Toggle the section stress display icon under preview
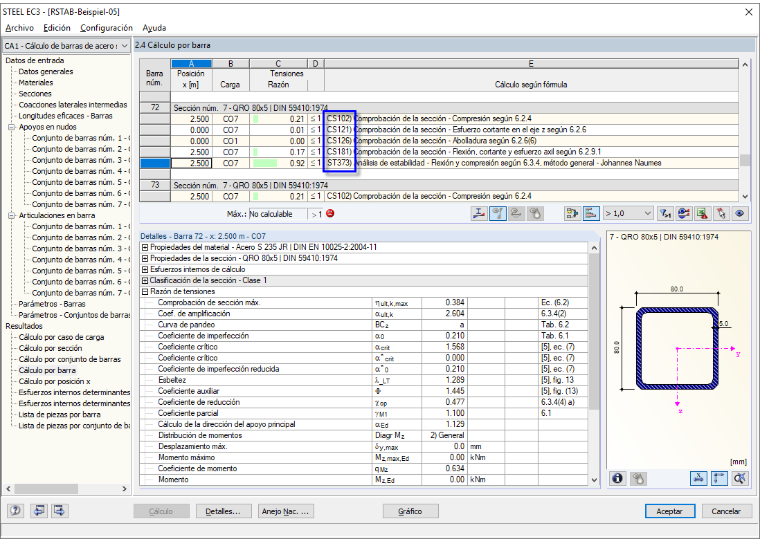760x542 pixels. [x=698, y=478]
